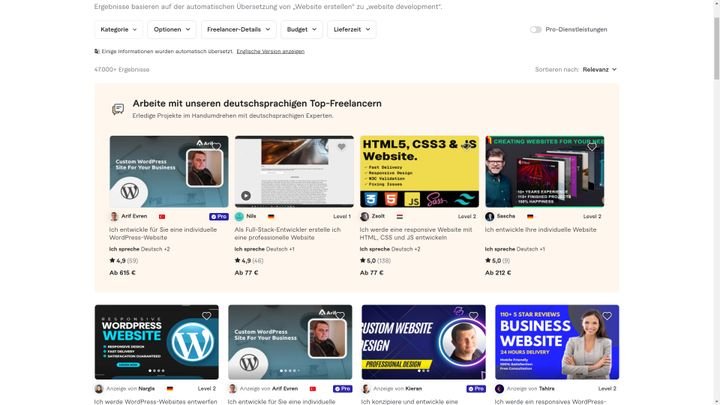The image size is (720, 405).
Task: Favorite Arif Evren's top freelancer gig
Action: 216,147
